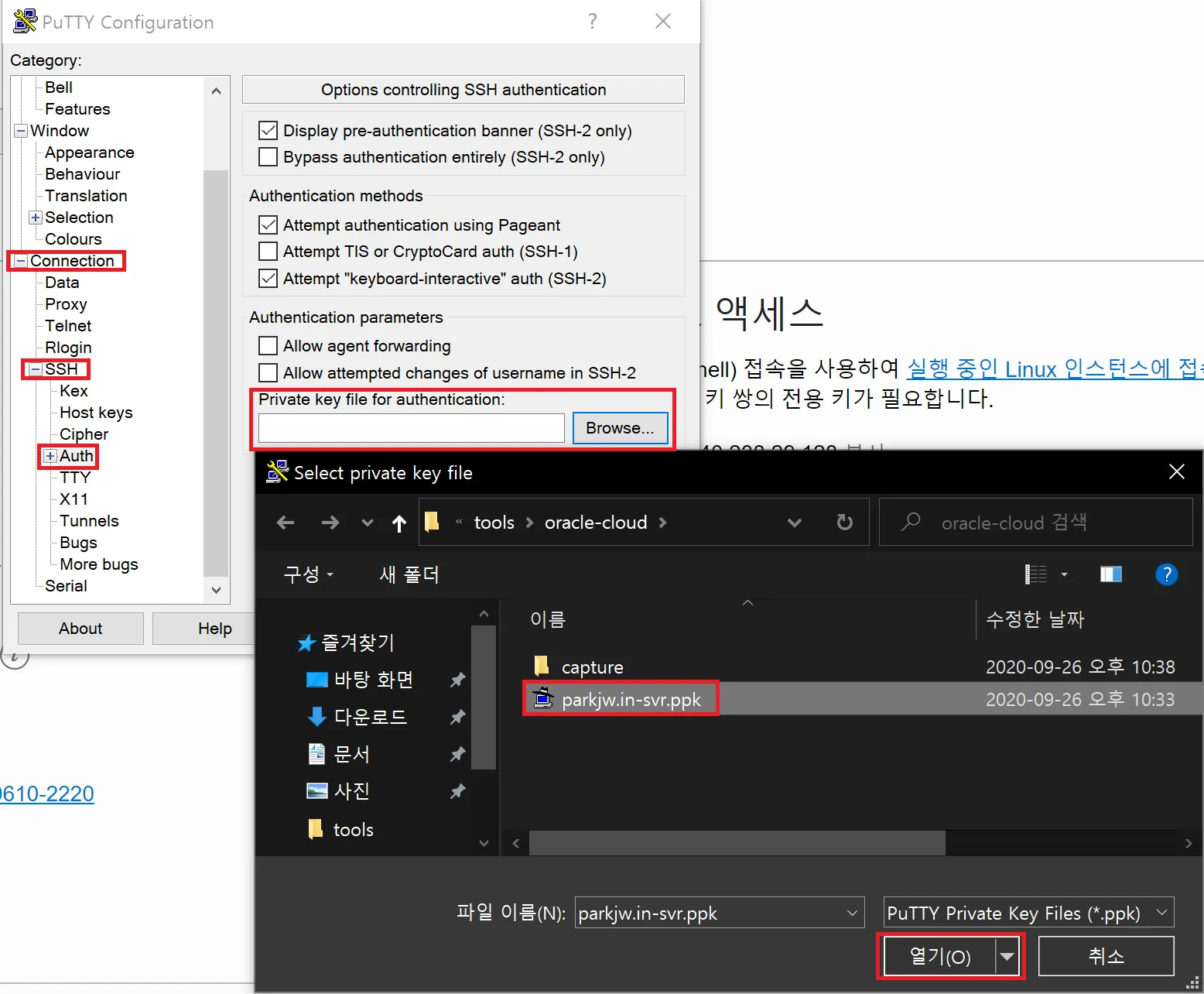
Task: Select the Tunnels category
Action: [x=89, y=521]
